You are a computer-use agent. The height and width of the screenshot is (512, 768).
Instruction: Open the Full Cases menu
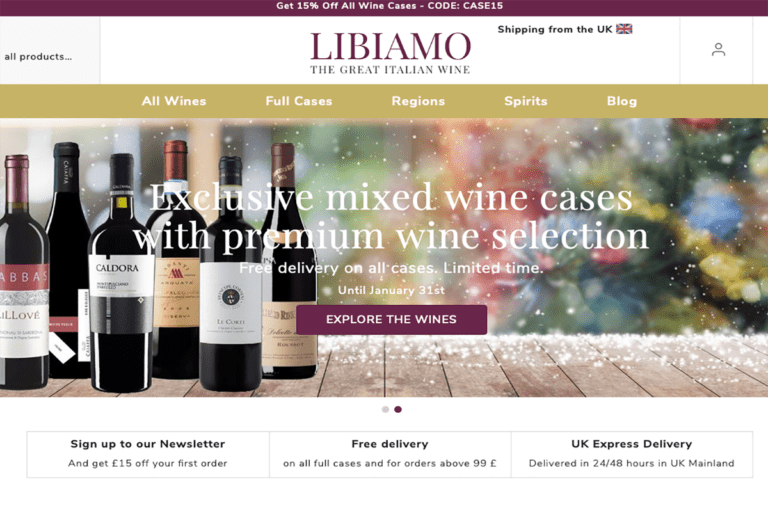tap(299, 101)
